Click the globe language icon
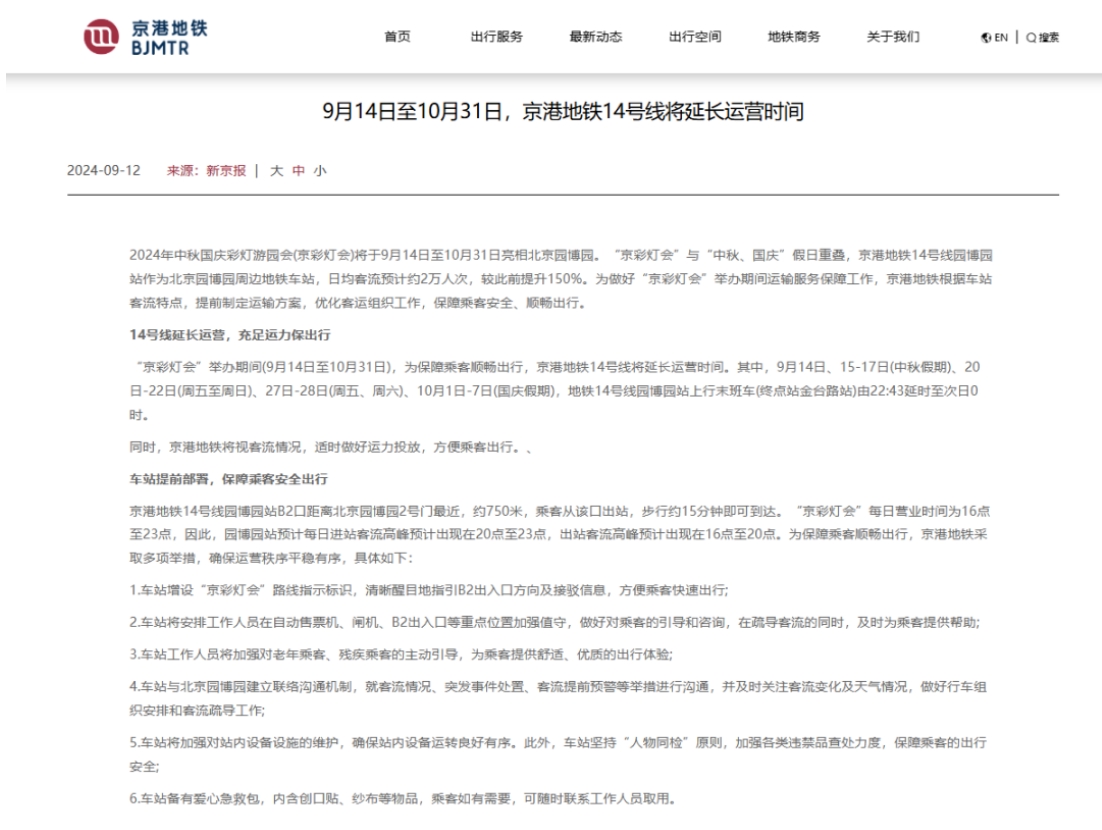 pos(986,37)
